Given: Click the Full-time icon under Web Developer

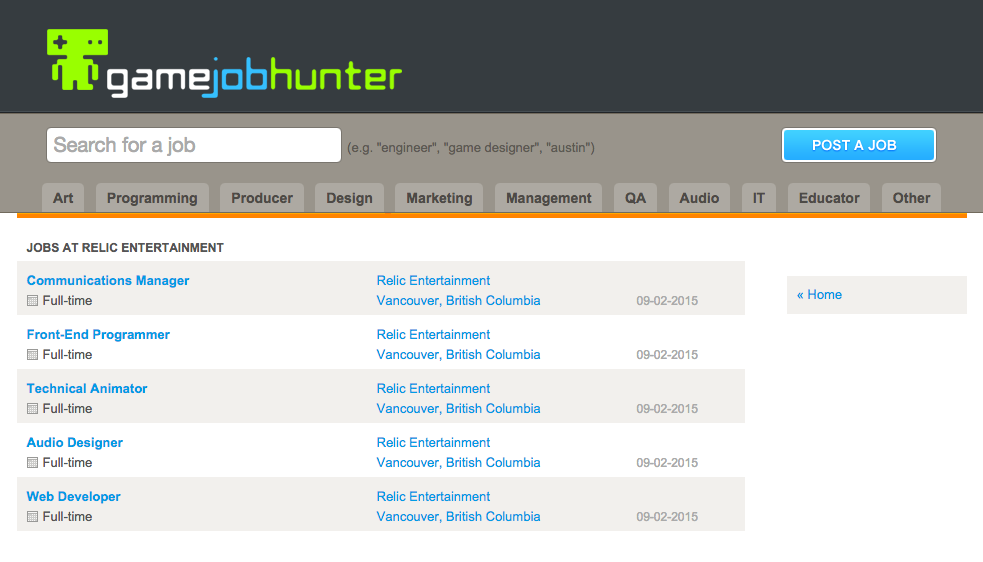Looking at the screenshot, I should (32, 517).
